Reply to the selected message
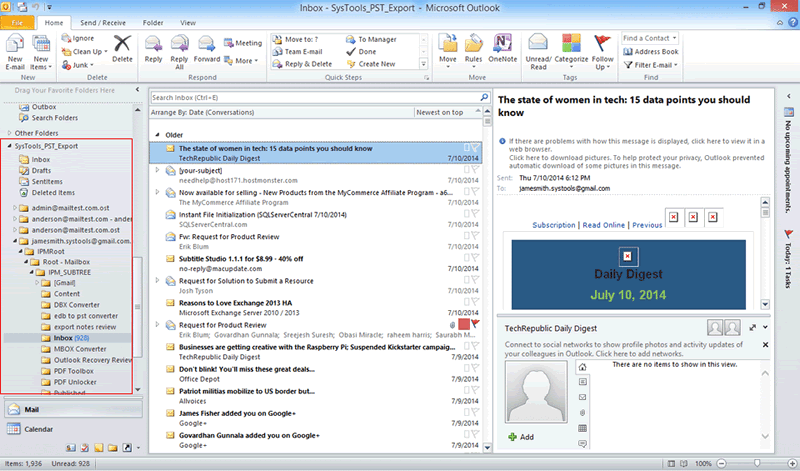Screen dimensions: 800x471 point(153,49)
